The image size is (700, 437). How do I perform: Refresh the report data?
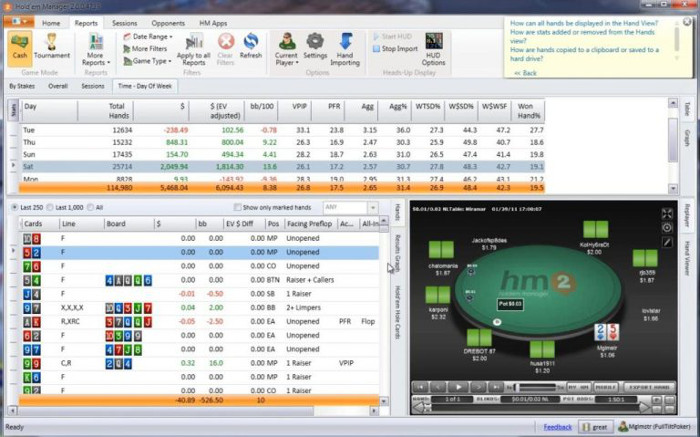[251, 46]
